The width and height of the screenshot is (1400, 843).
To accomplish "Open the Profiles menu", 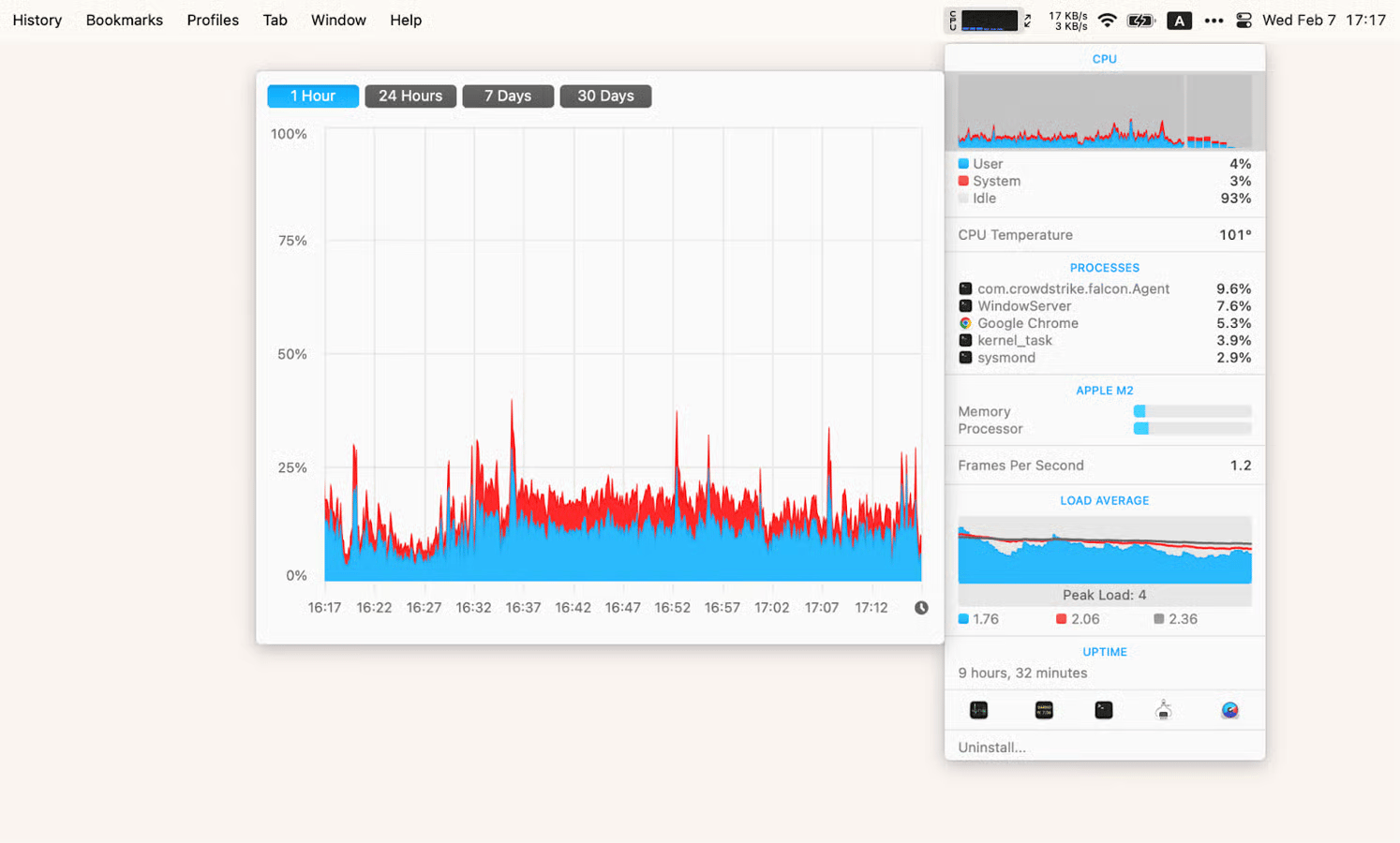I will tap(213, 21).
